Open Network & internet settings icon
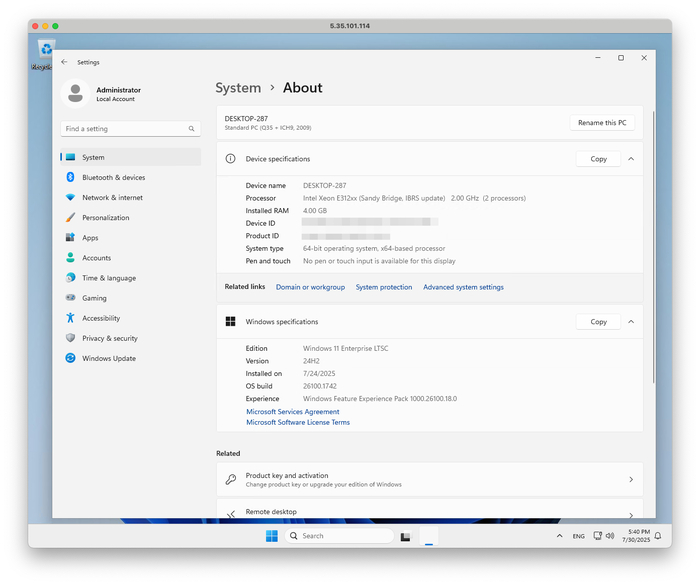The width and height of the screenshot is (700, 585). coord(70,197)
